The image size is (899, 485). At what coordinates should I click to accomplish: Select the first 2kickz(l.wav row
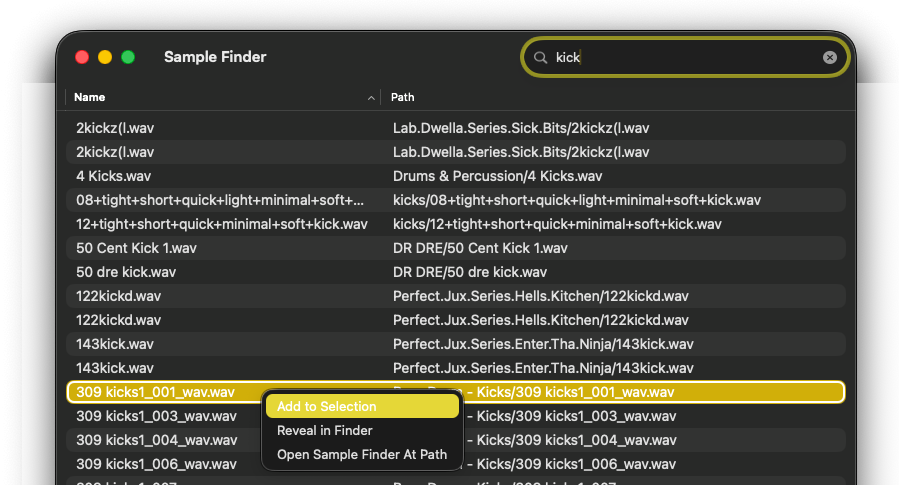pos(455,128)
